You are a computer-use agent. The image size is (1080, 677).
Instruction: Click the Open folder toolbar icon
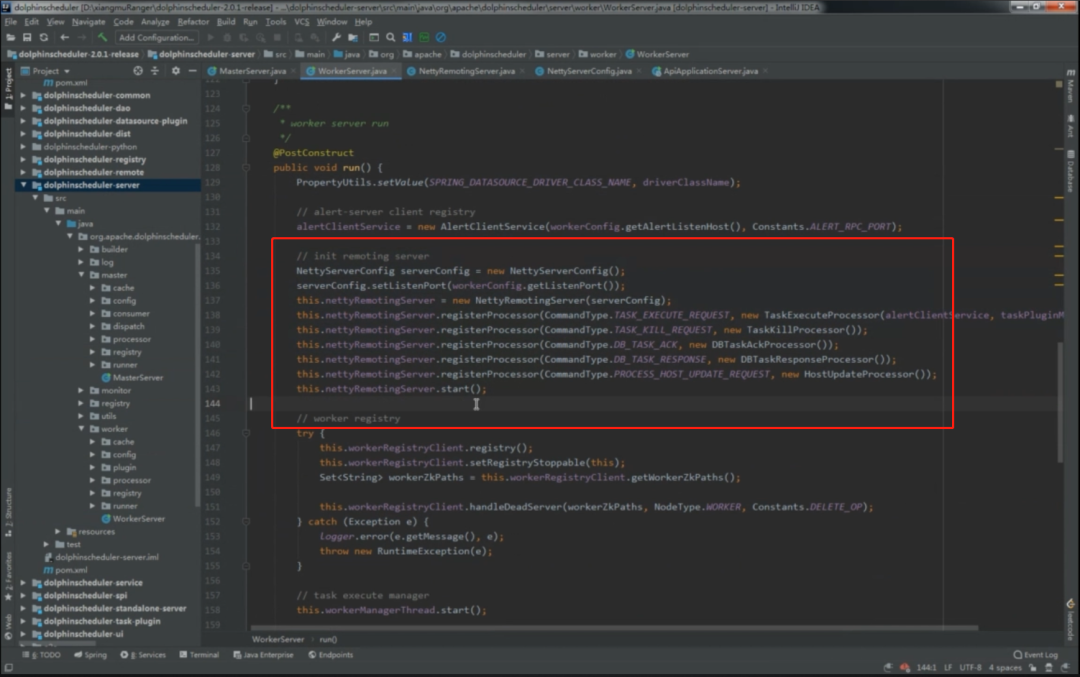pyautogui.click(x=11, y=37)
